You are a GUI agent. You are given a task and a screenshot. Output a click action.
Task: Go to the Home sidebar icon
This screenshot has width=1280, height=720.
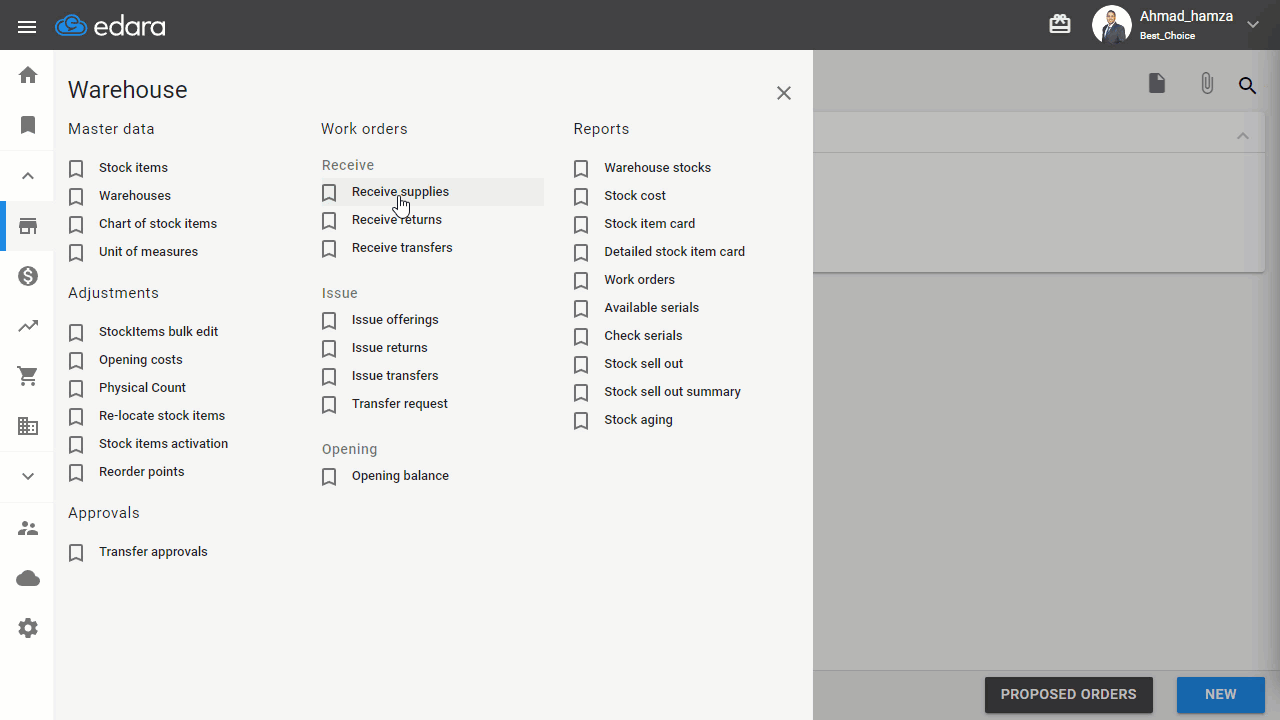28,75
